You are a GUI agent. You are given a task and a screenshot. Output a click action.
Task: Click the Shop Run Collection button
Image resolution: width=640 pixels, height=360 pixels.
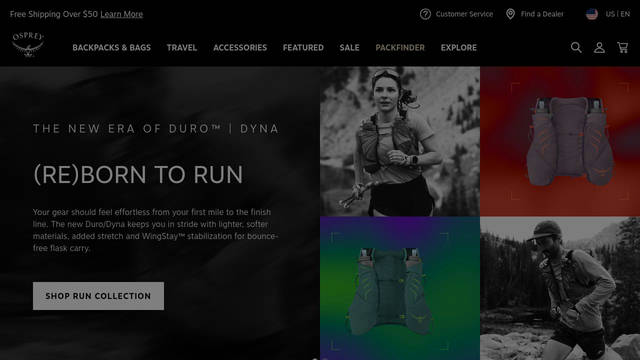click(98, 296)
